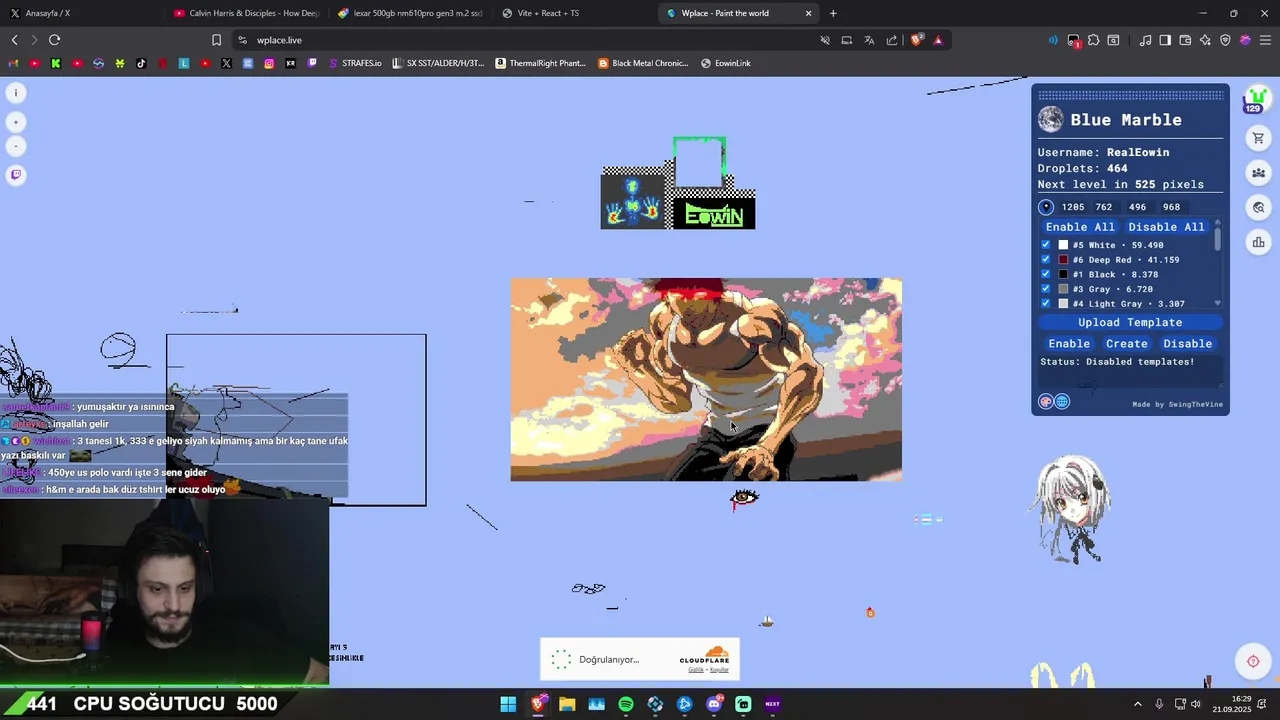Toggle the #4 Light Gray color checkbox
1280x720 pixels.
(x=1046, y=303)
